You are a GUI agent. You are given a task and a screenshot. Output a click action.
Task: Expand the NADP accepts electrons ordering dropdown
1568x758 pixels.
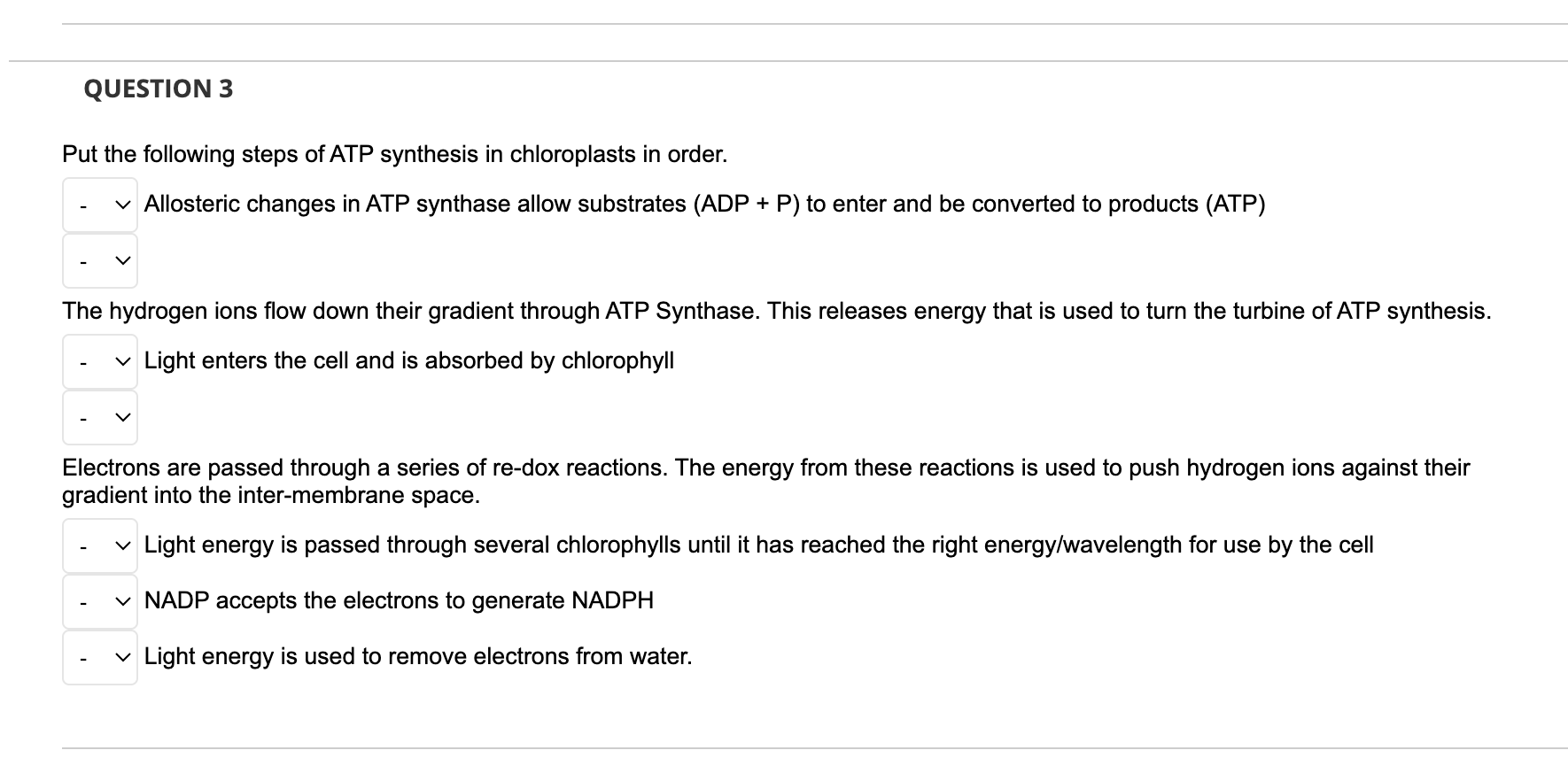tap(100, 601)
